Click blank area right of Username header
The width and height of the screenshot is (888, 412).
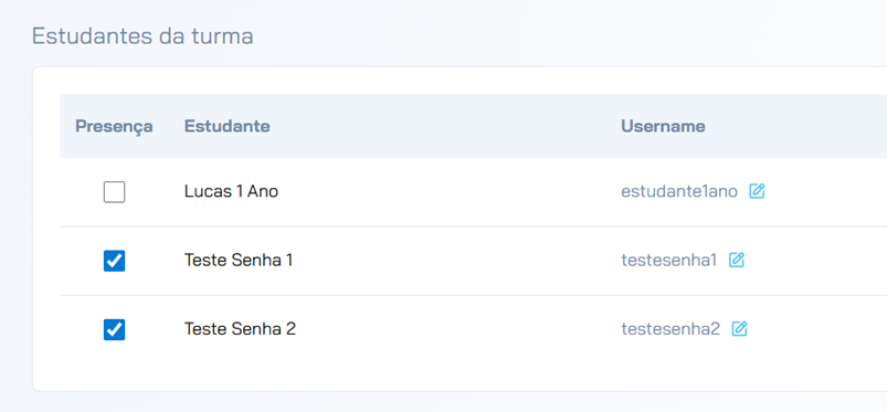point(800,127)
